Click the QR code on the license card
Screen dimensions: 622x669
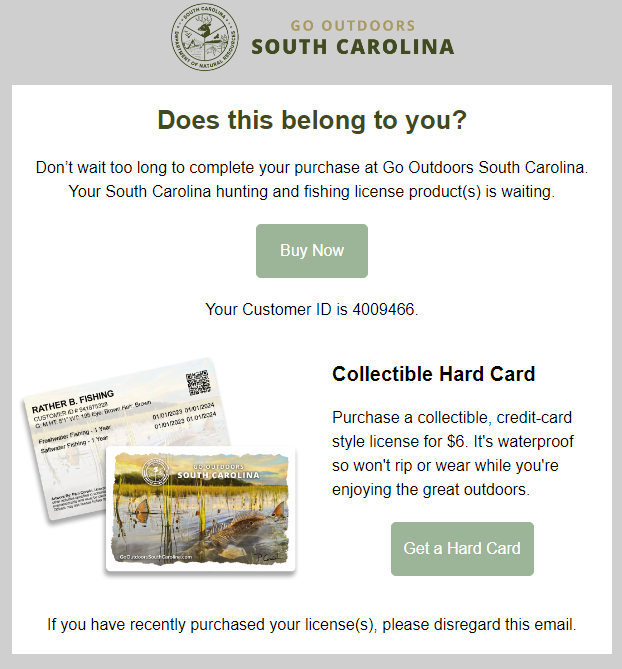click(x=198, y=382)
